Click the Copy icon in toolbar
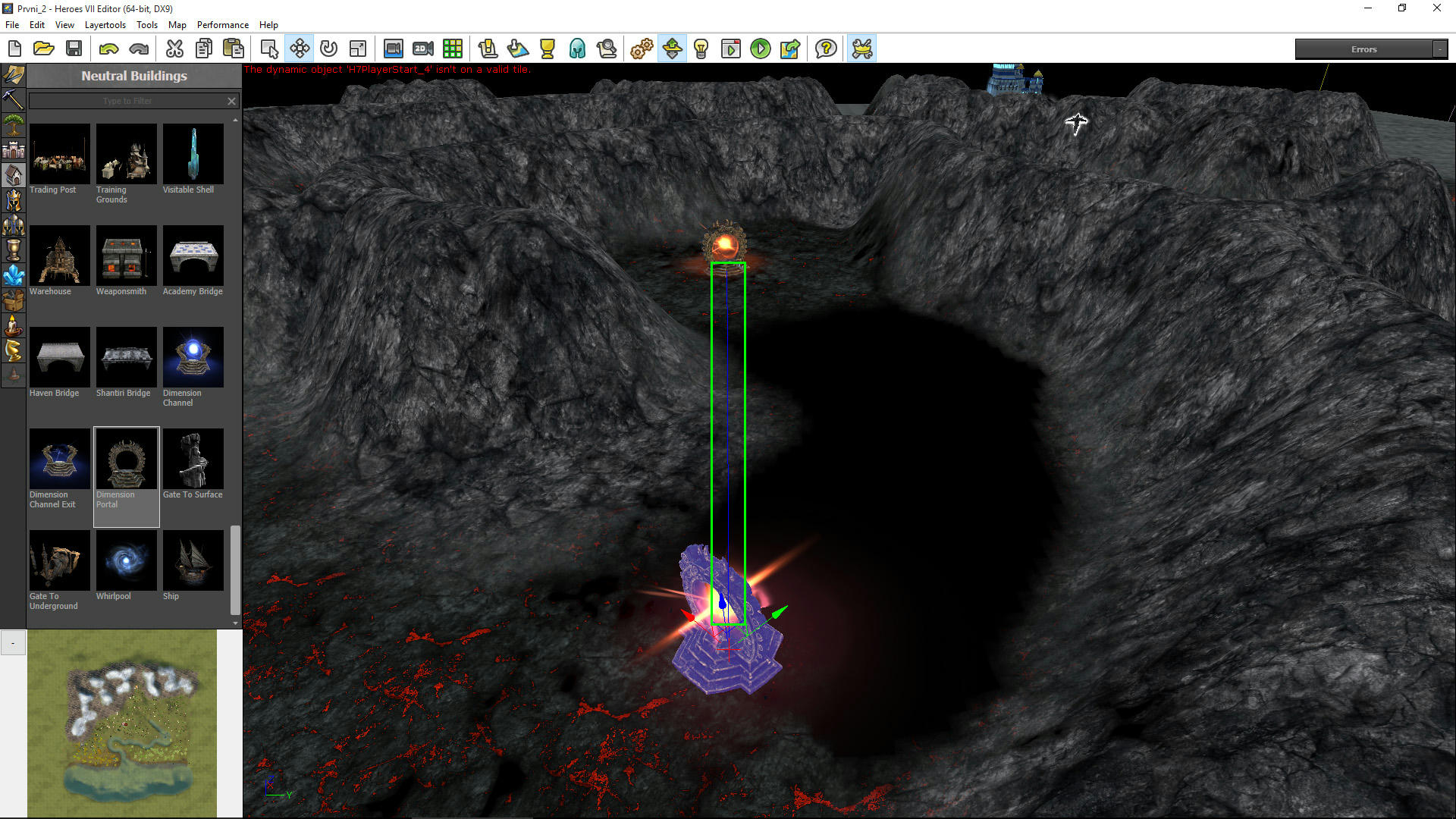 204,49
